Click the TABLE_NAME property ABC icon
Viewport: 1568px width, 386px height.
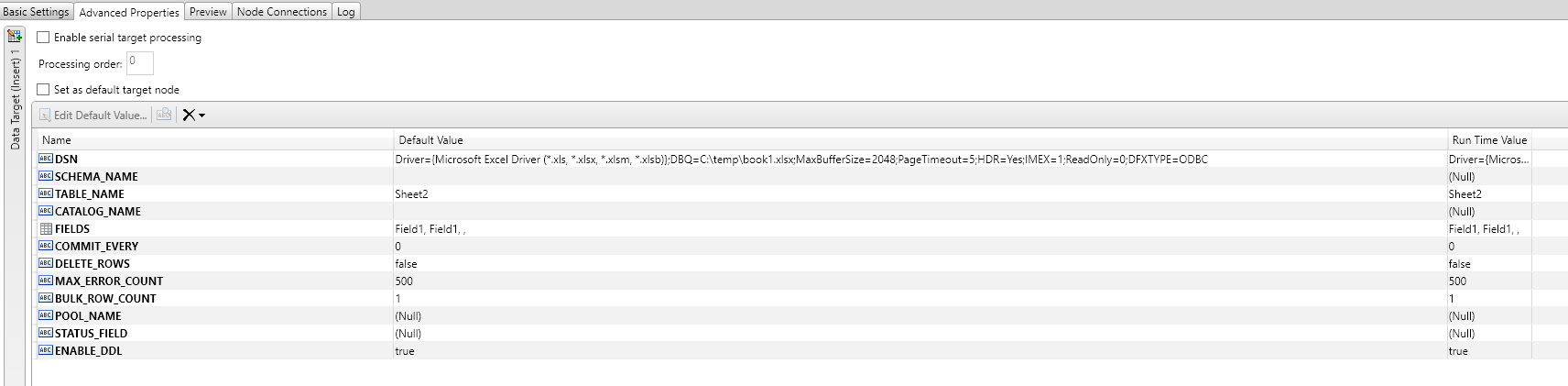click(x=46, y=194)
